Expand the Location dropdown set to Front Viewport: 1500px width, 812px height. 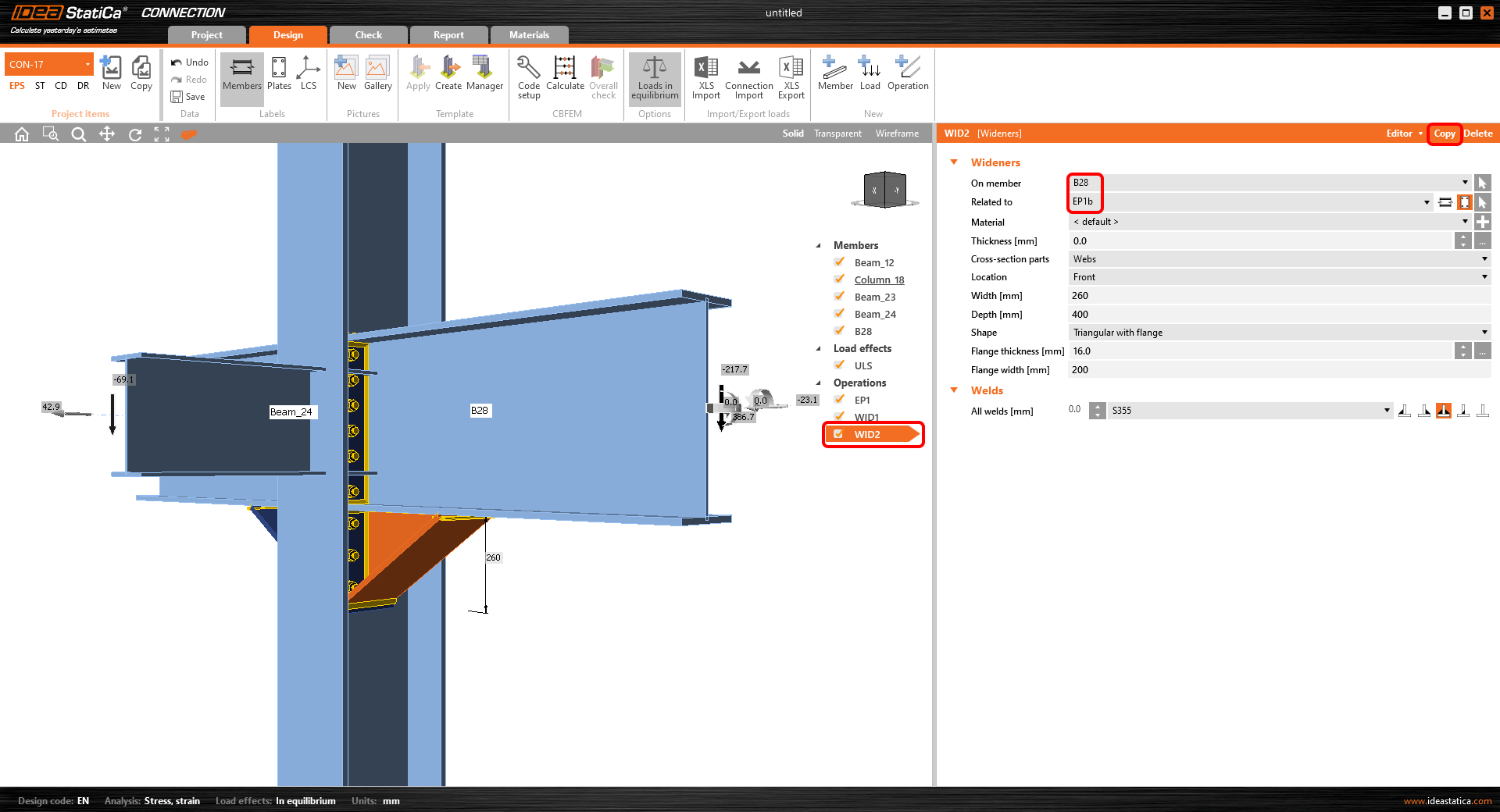[x=1278, y=277]
